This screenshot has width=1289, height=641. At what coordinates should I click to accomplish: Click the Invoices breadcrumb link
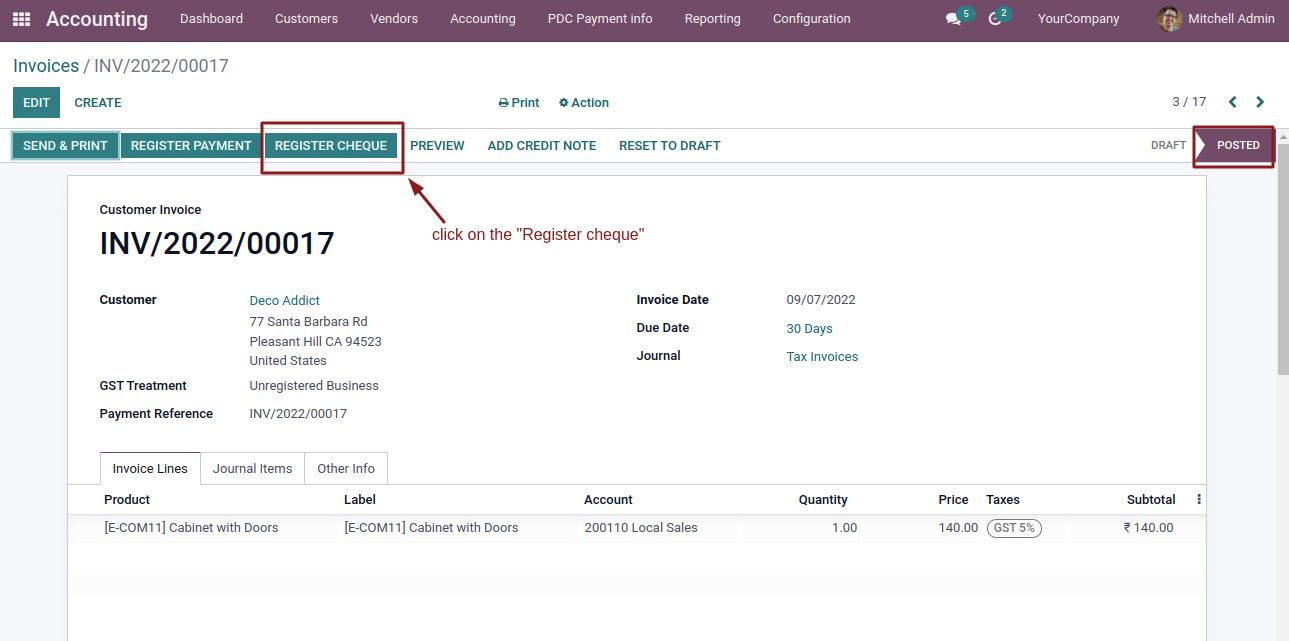pos(46,66)
